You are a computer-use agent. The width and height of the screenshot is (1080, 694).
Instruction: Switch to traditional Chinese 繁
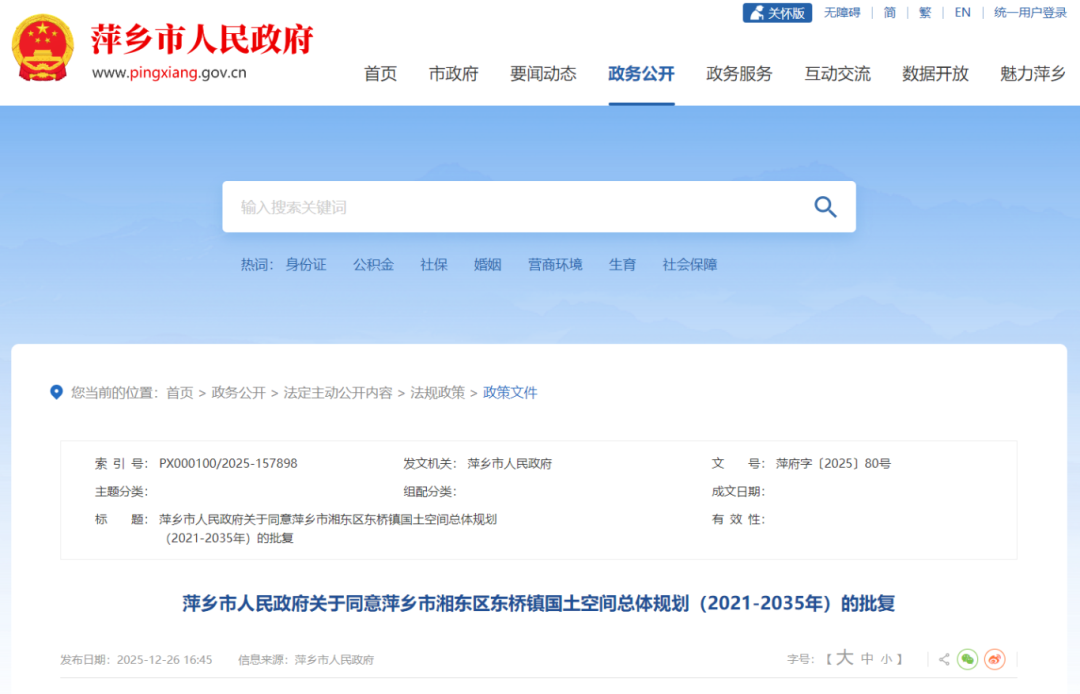point(925,12)
